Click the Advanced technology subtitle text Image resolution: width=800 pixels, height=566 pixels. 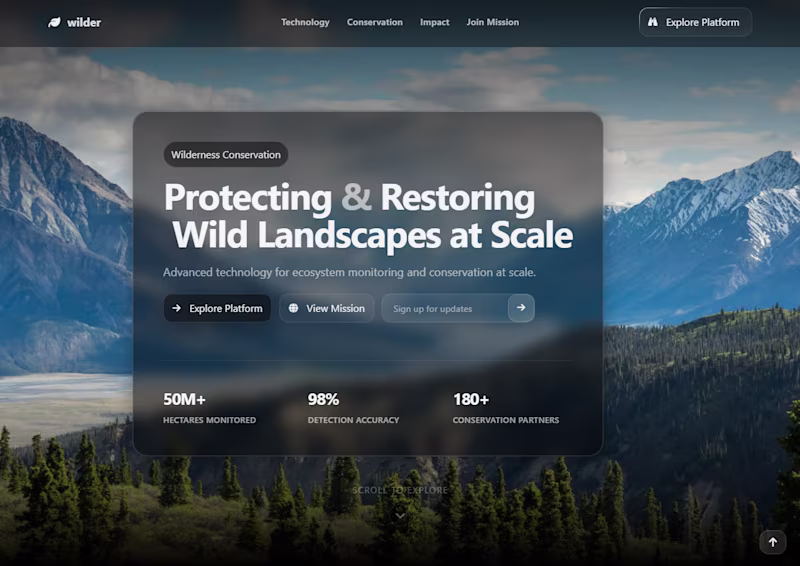349,273
